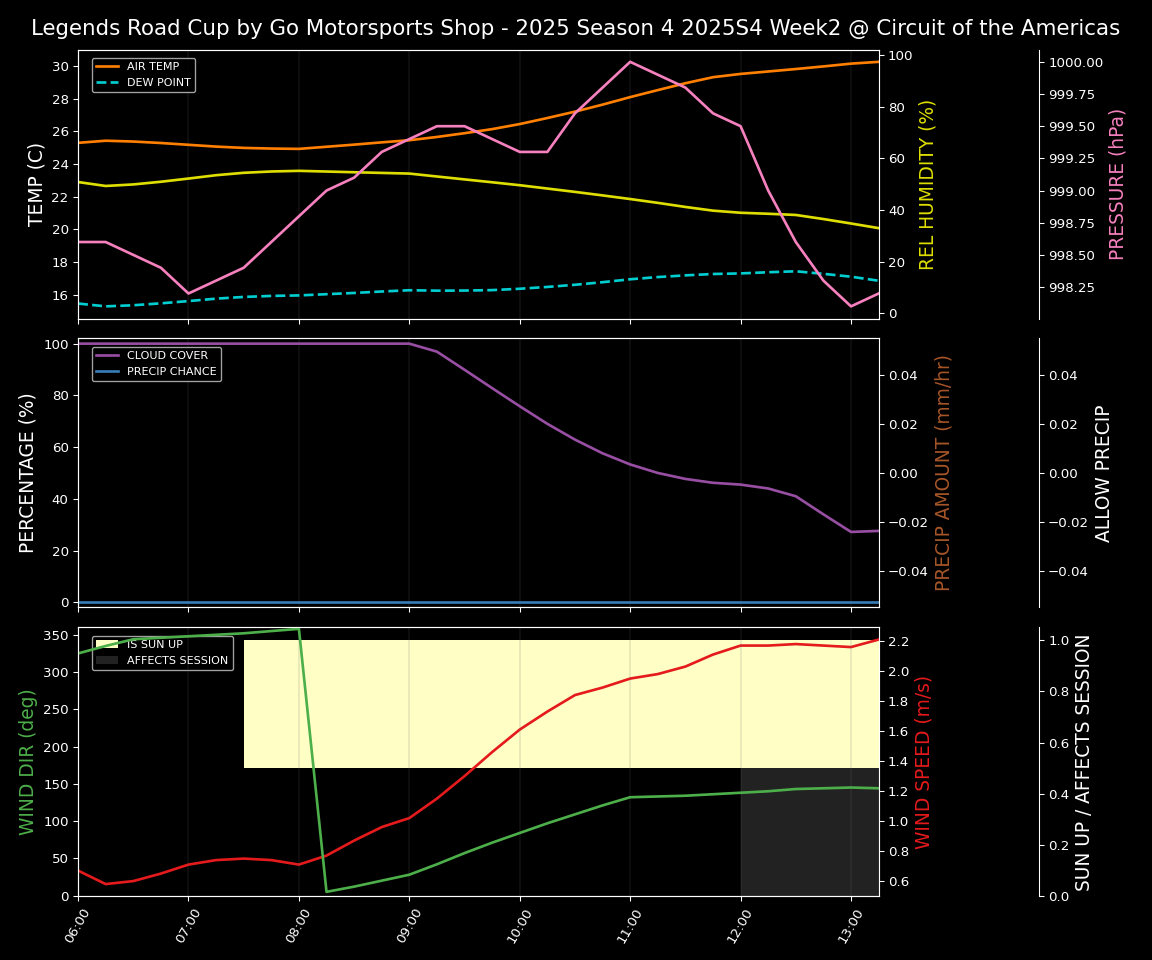Click the TEMP (C) axis label
Image resolution: width=1152 pixels, height=960 pixels.
point(36,185)
